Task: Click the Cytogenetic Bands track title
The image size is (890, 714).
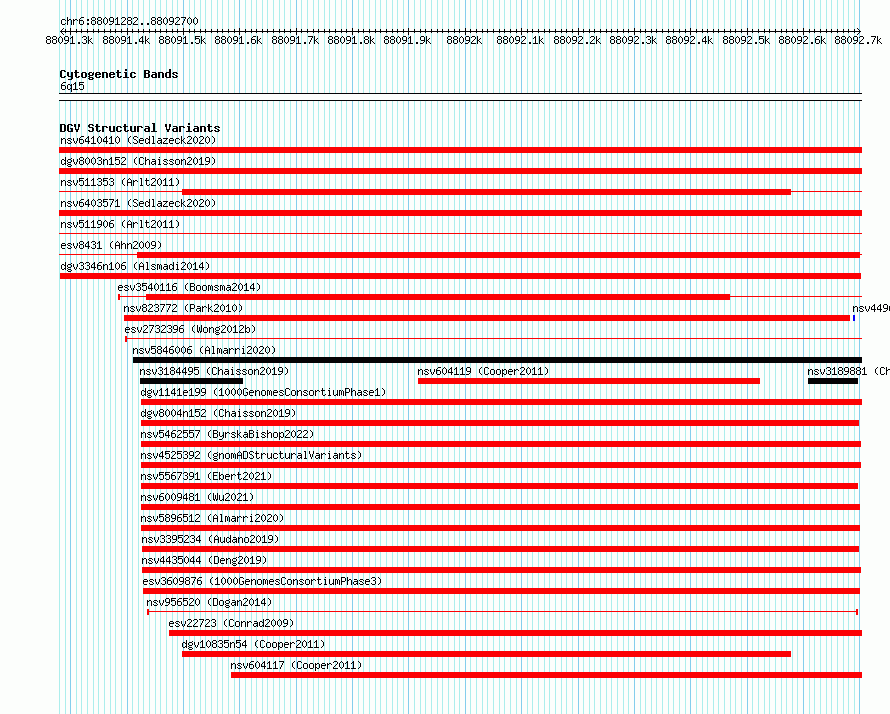Action: 119,74
